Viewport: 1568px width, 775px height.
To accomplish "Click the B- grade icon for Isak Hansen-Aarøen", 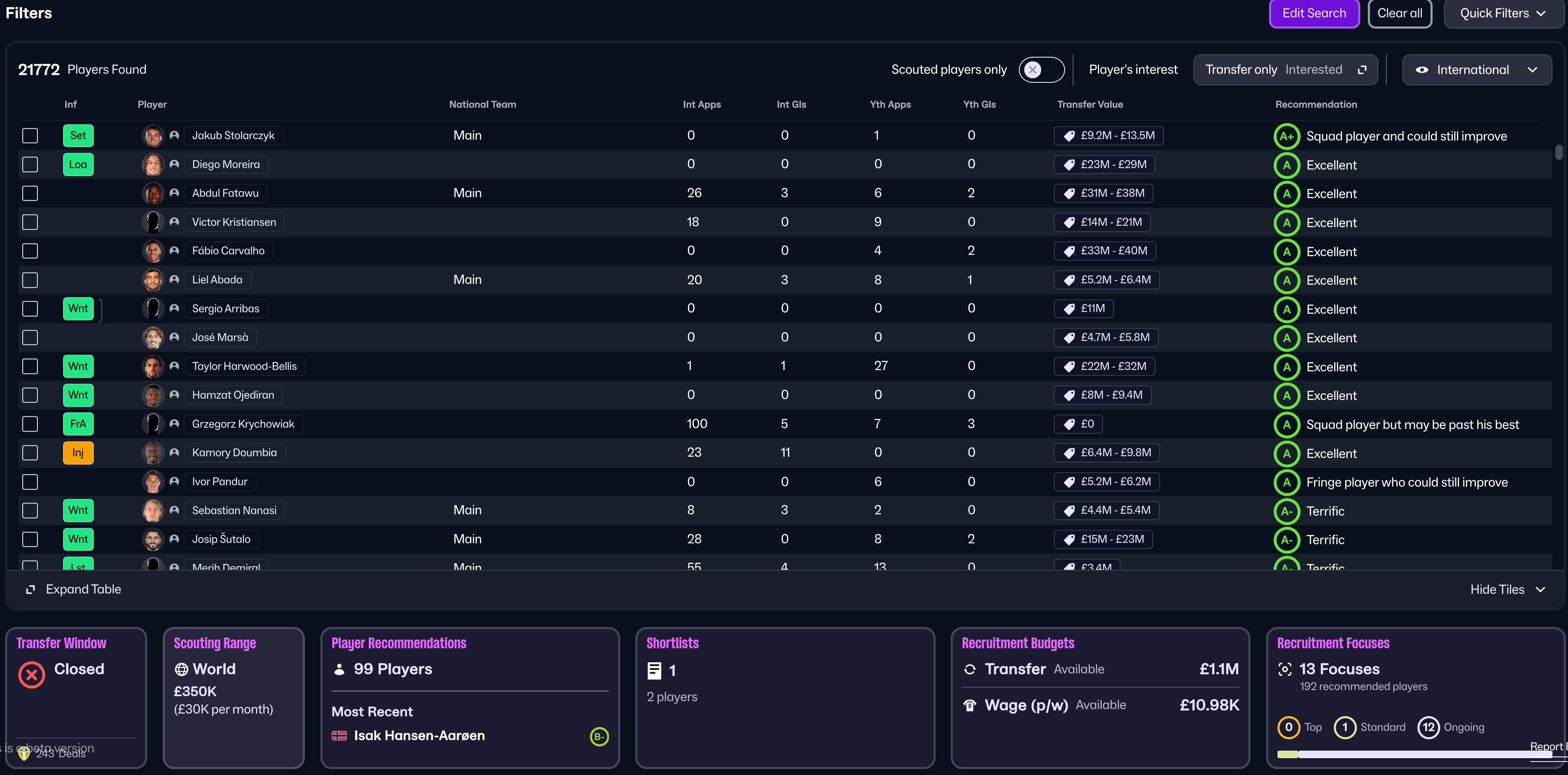I will click(599, 737).
